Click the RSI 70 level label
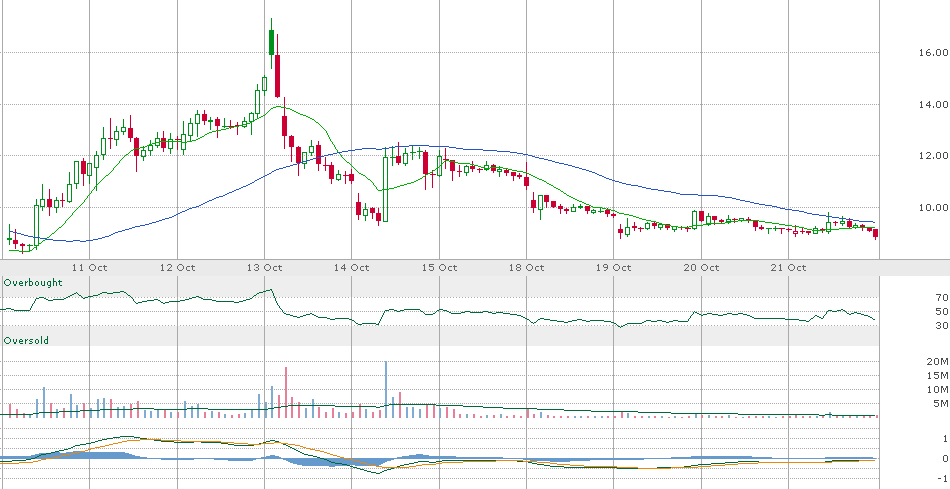950x489 pixels. (941, 298)
